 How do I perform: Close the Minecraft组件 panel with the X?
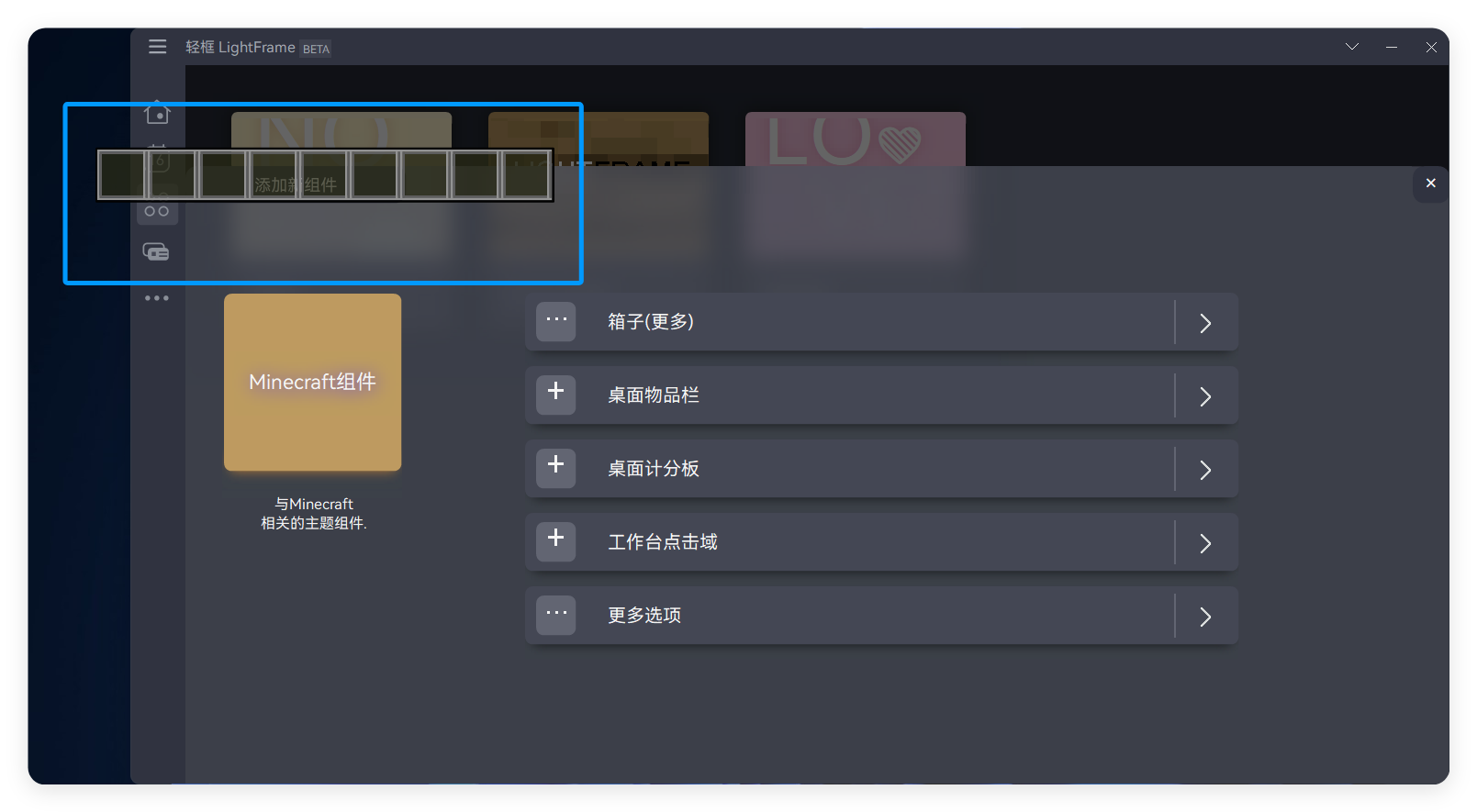(1430, 184)
